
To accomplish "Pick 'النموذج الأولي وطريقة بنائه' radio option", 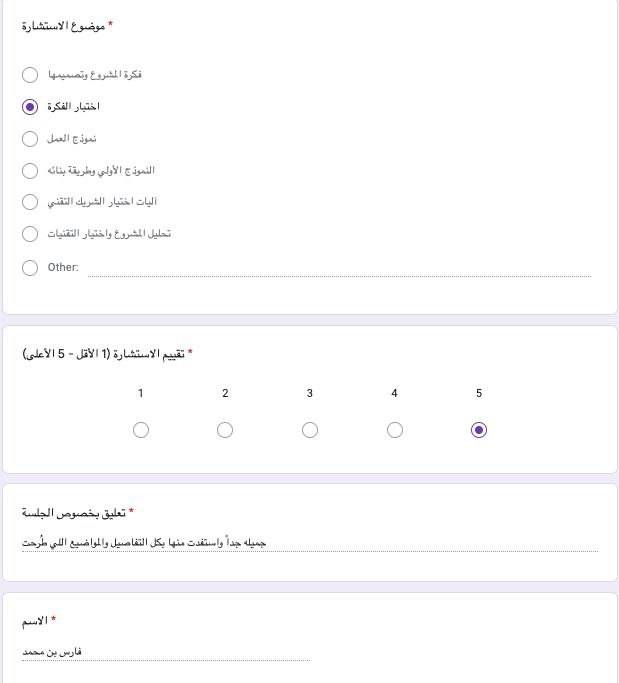I will [x=30, y=170].
